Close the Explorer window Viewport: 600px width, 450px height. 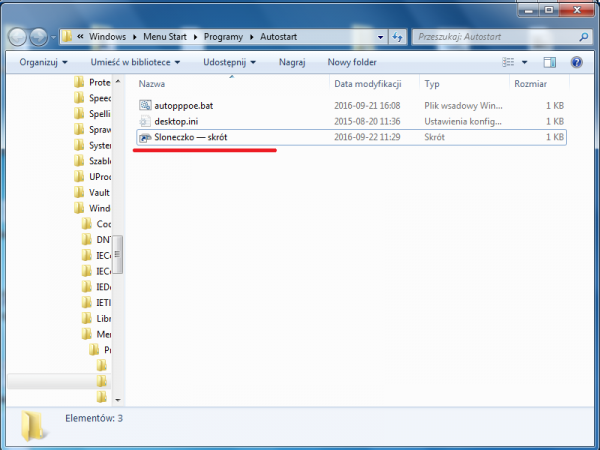coord(577,10)
